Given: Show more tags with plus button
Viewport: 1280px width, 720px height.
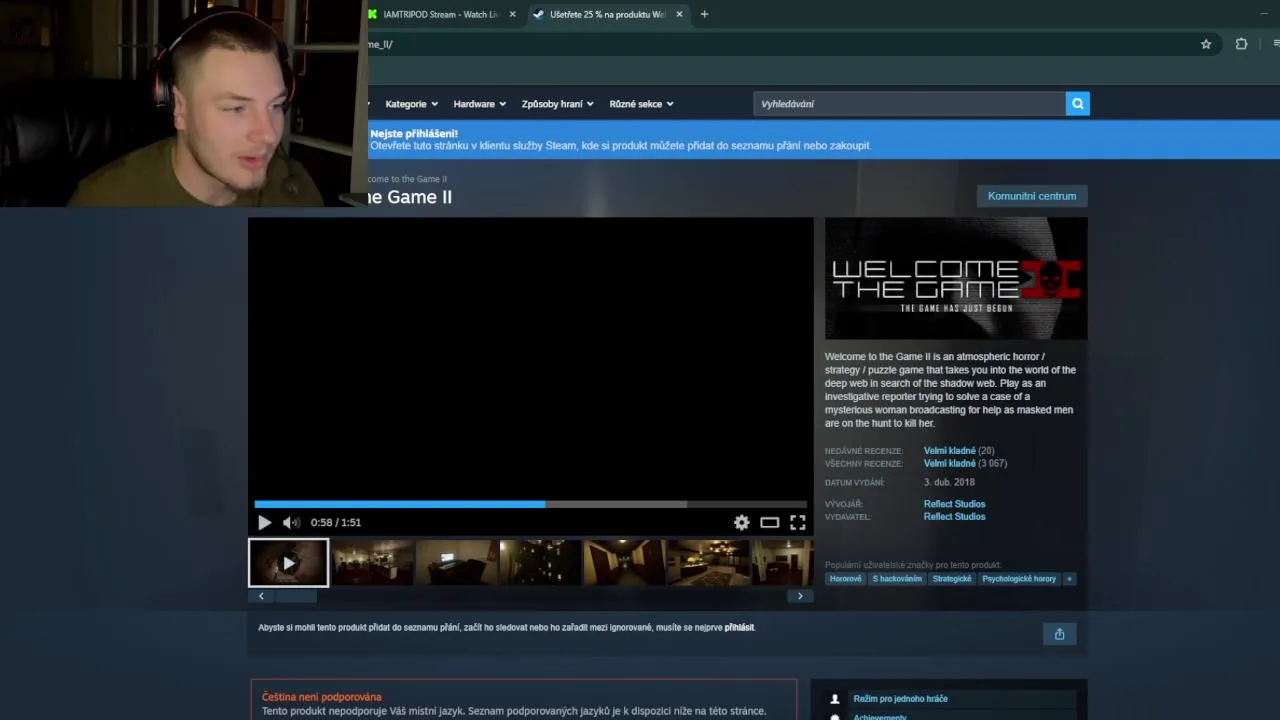Looking at the screenshot, I should (x=1069, y=579).
